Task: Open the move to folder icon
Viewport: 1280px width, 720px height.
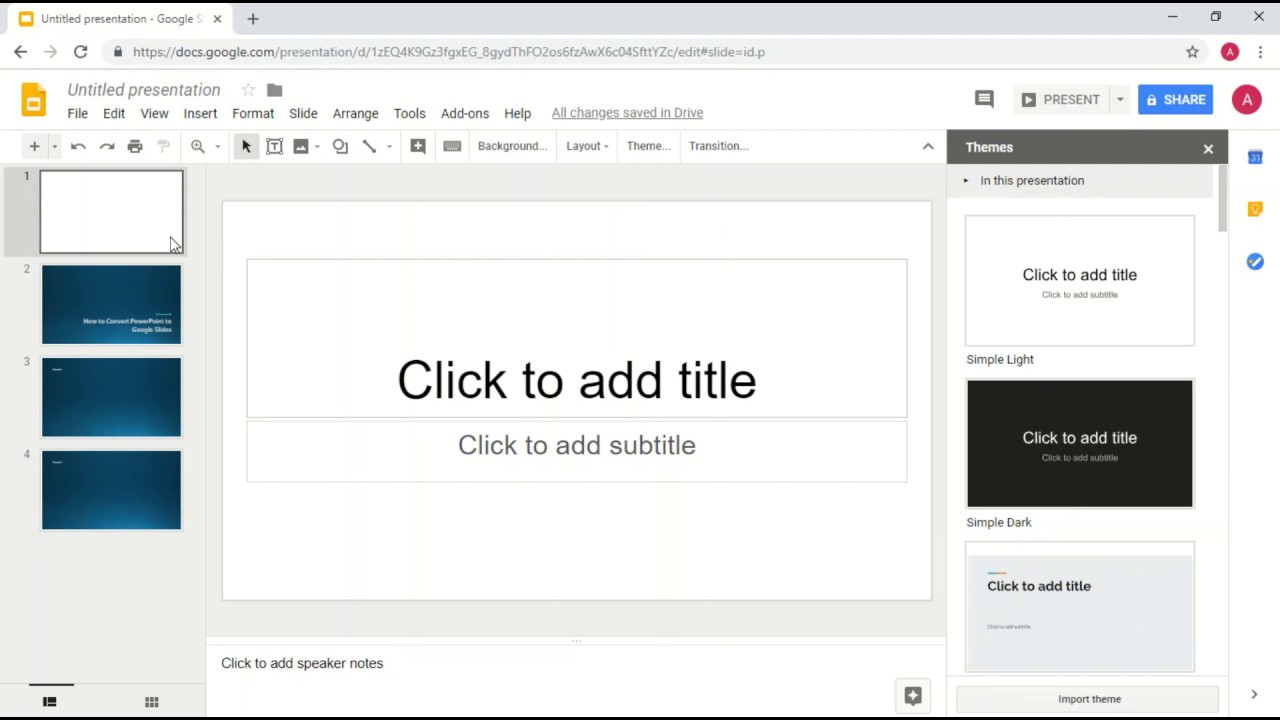Action: click(x=275, y=90)
